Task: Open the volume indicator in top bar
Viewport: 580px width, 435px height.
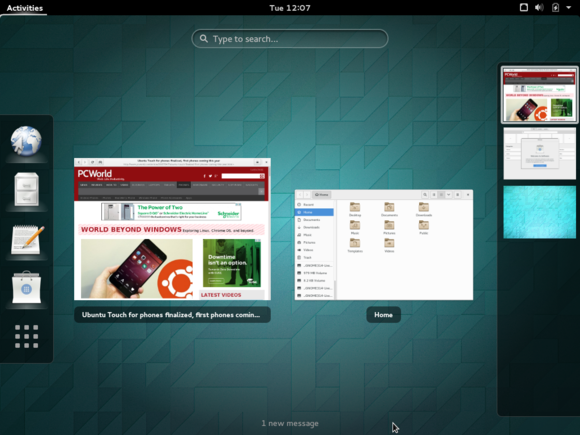Action: click(x=539, y=7)
